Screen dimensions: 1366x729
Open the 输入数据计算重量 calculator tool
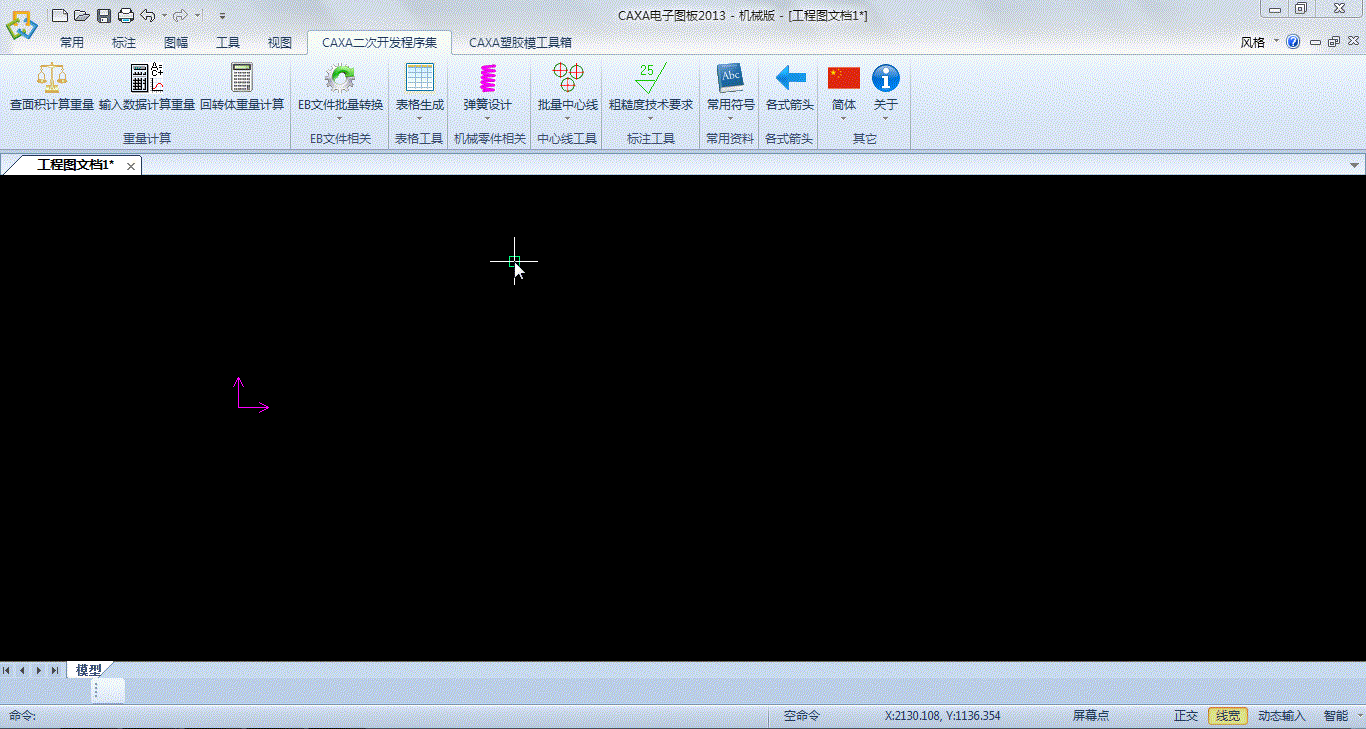pyautogui.click(x=147, y=78)
